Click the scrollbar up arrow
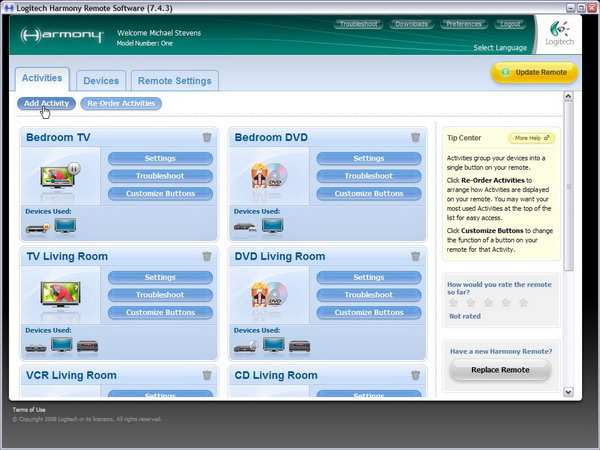This screenshot has width=600, height=450. [x=568, y=96]
